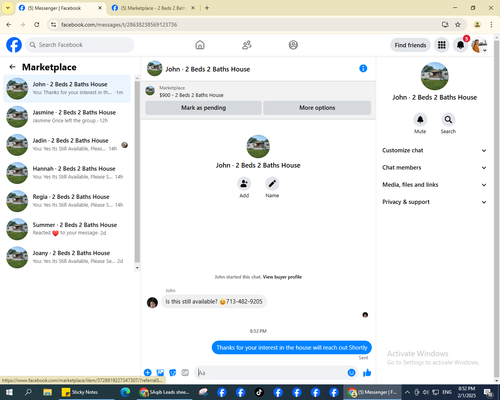This screenshot has height=400, width=500.
Task: Switch to the Marketplace browser tab
Action: [153, 8]
